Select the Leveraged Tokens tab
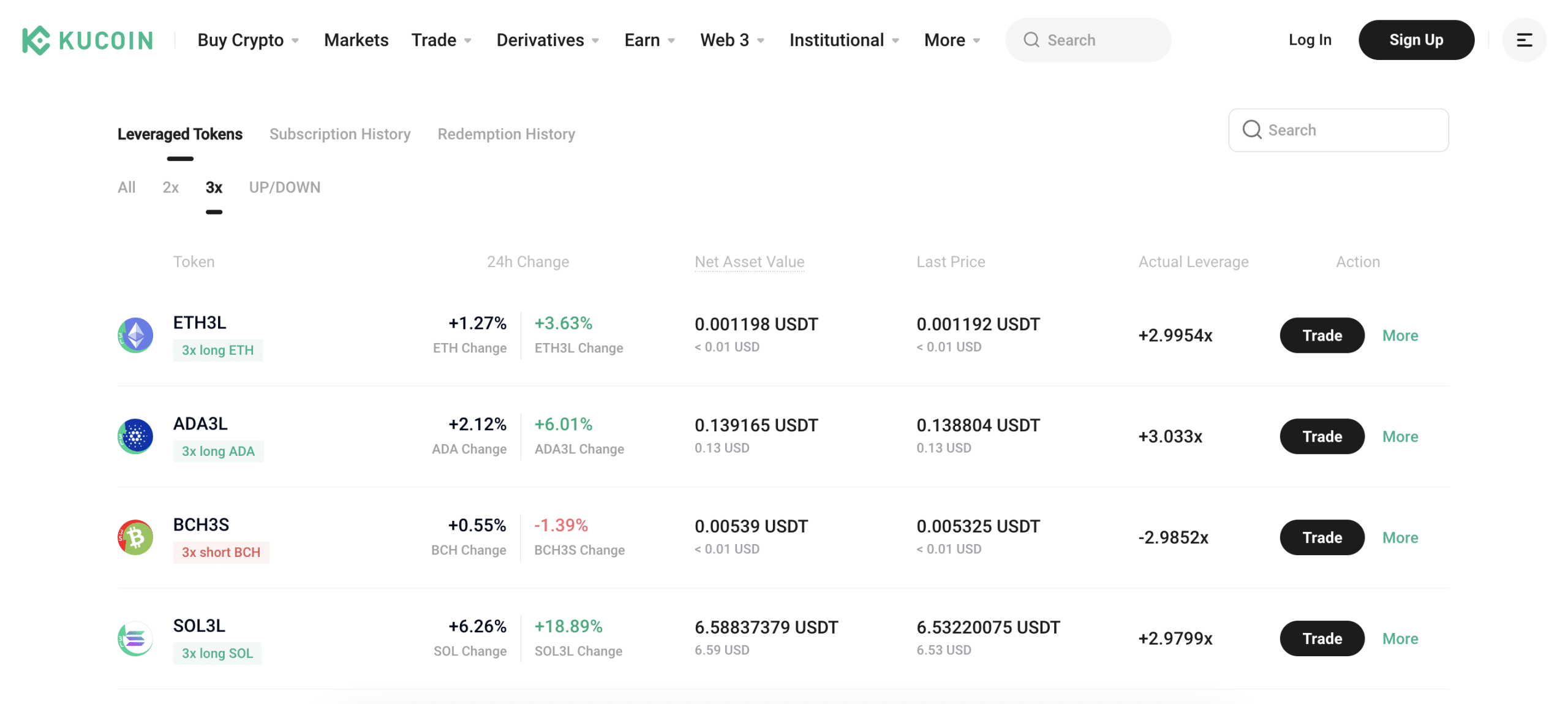 click(x=180, y=134)
